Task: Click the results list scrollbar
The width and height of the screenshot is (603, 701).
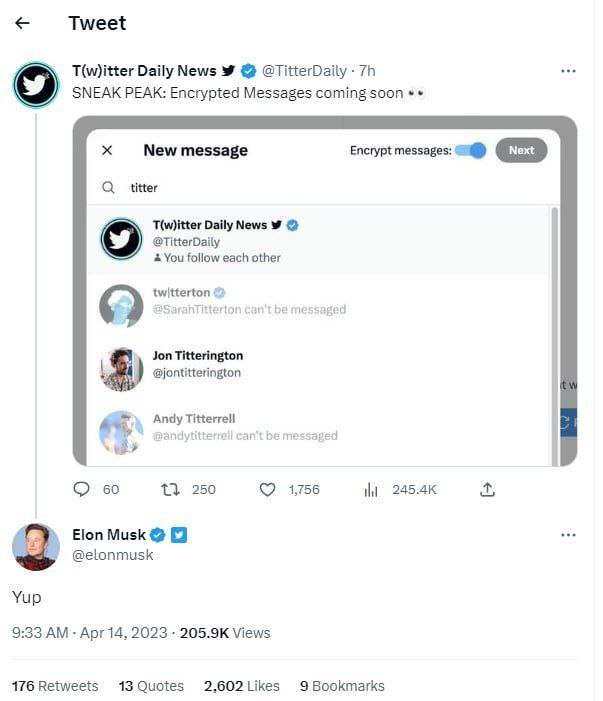Action: [x=555, y=330]
